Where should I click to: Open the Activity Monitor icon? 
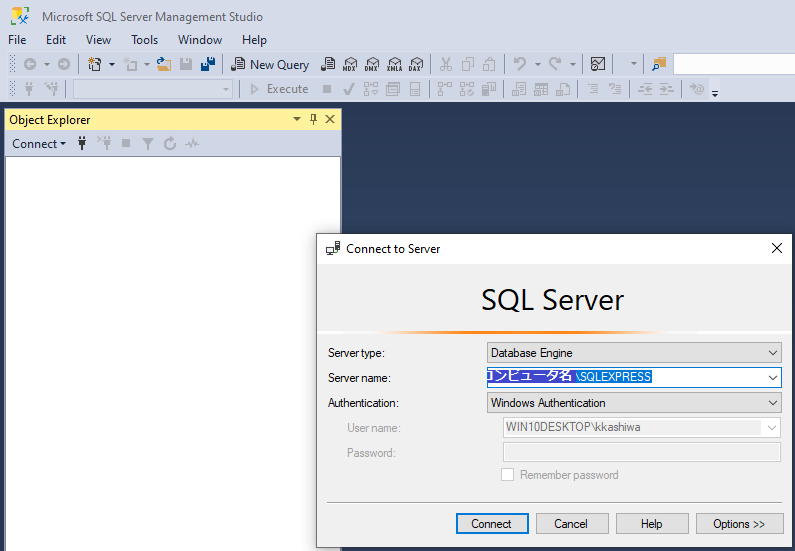click(598, 64)
